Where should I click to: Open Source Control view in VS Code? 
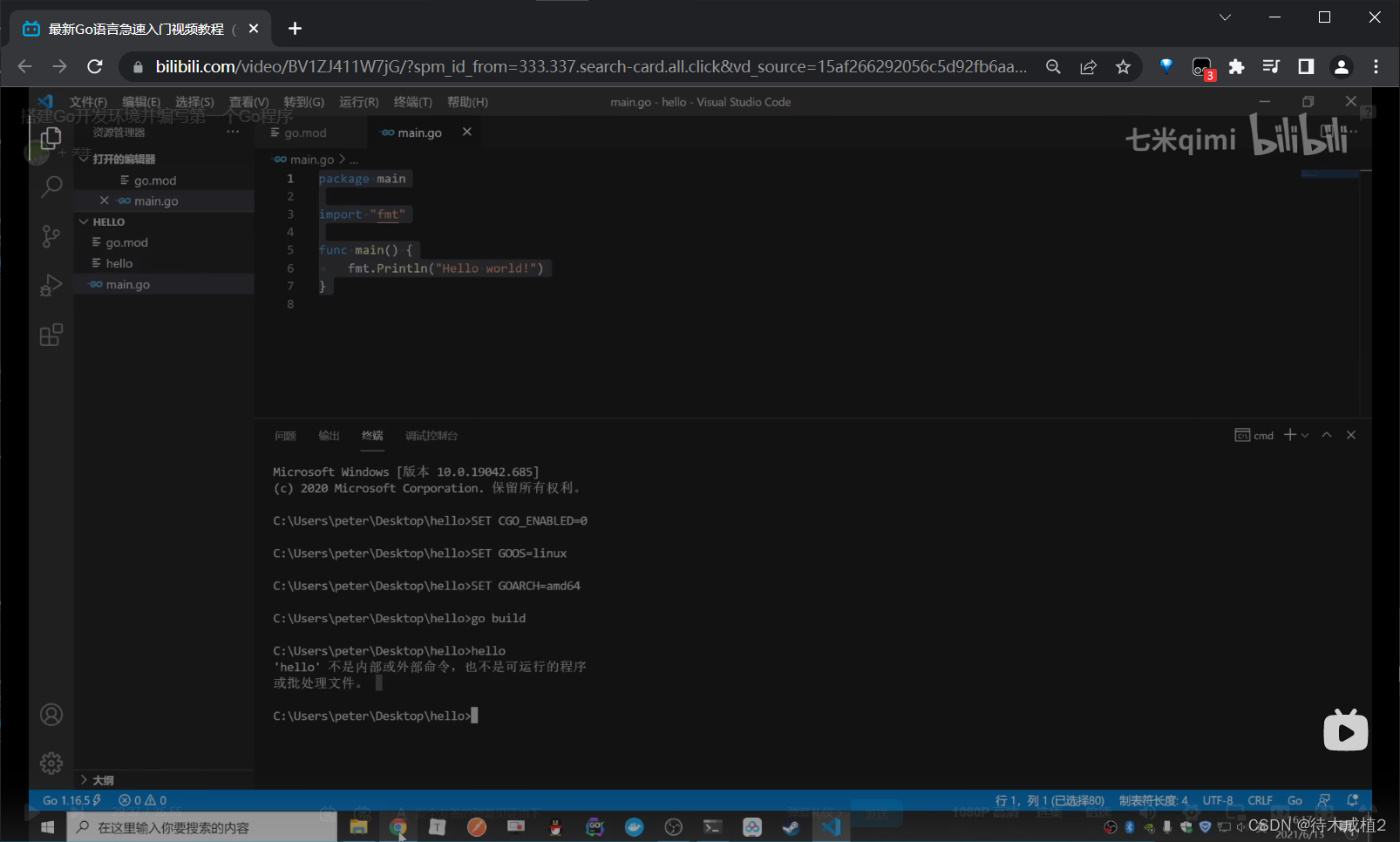(51, 236)
